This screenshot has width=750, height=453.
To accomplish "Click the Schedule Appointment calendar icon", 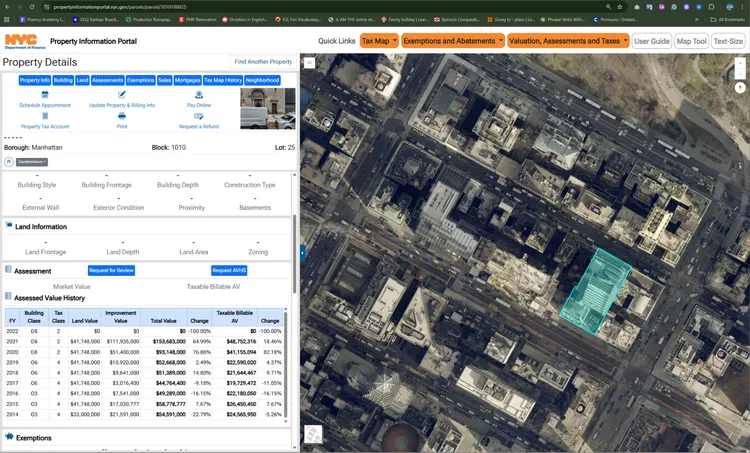I will (45, 95).
